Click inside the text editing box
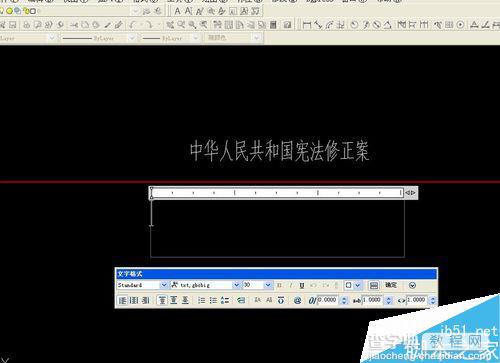The height and width of the screenshot is (363, 500). click(278, 229)
